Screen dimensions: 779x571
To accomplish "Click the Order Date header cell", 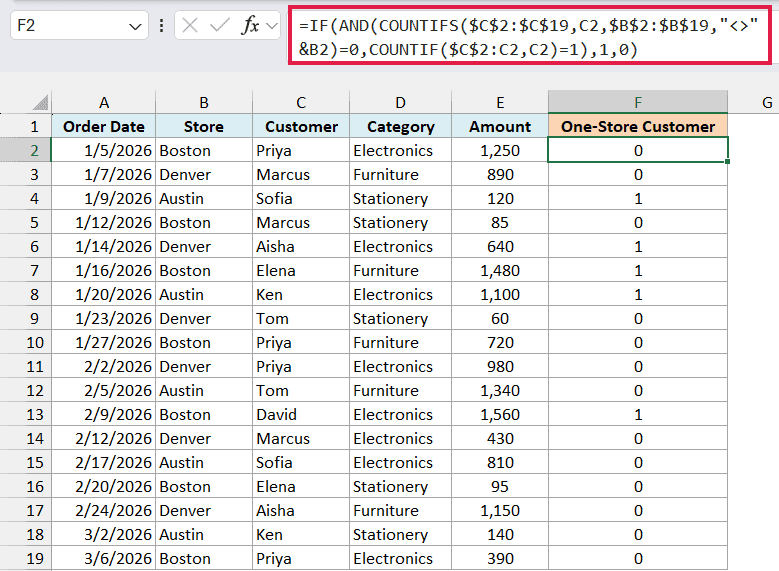I will [104, 126].
